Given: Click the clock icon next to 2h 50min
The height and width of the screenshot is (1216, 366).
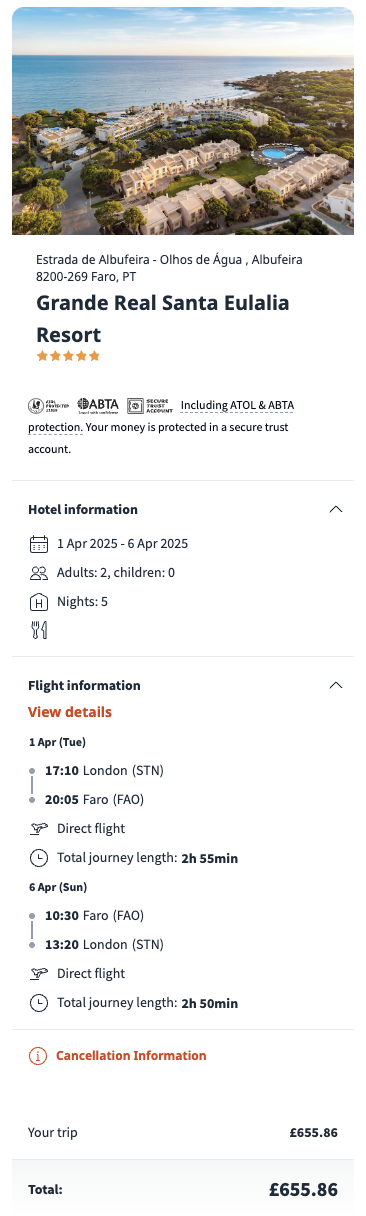Looking at the screenshot, I should pos(39,1003).
